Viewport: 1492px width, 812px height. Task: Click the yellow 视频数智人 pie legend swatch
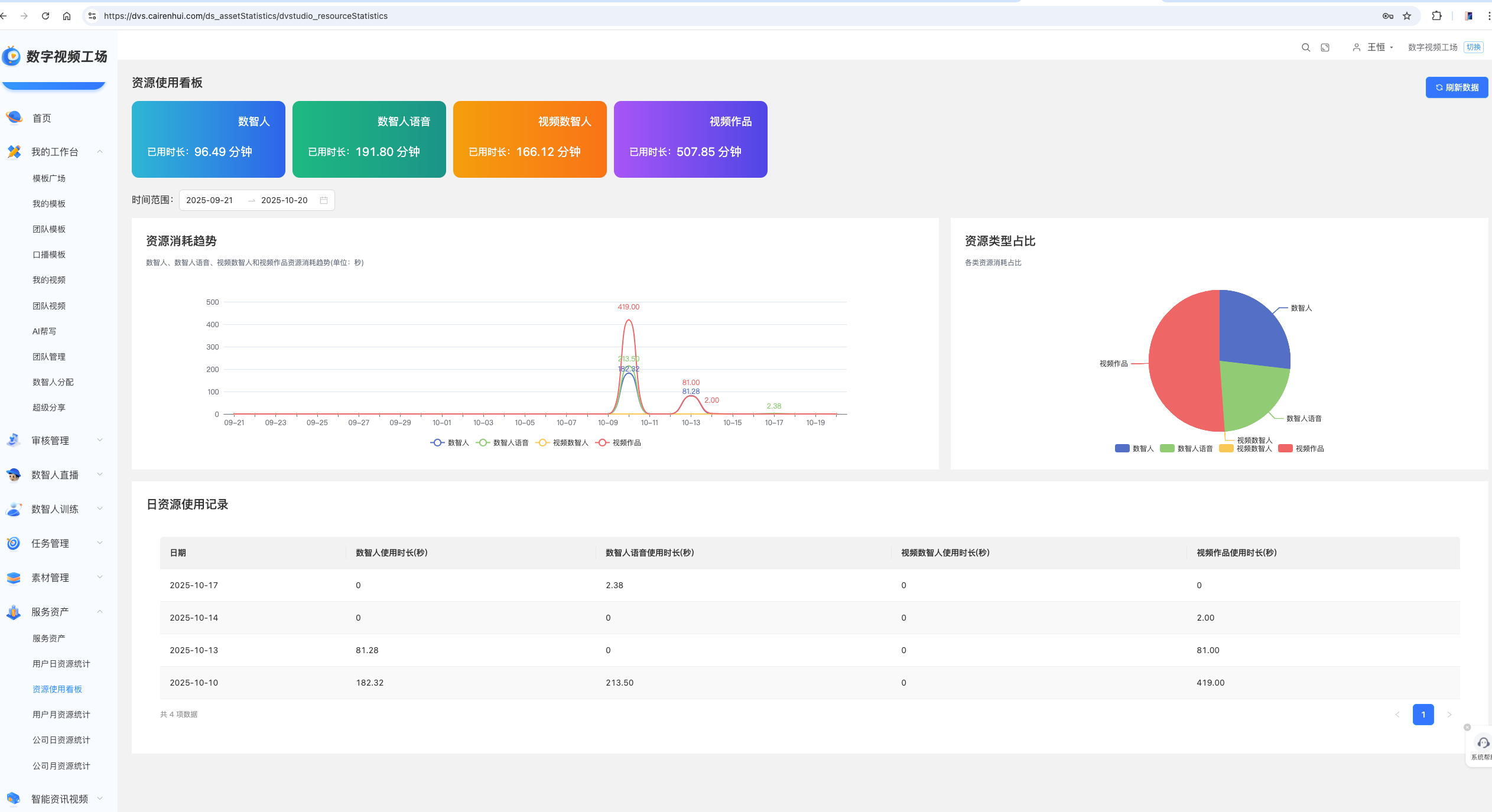[1226, 448]
